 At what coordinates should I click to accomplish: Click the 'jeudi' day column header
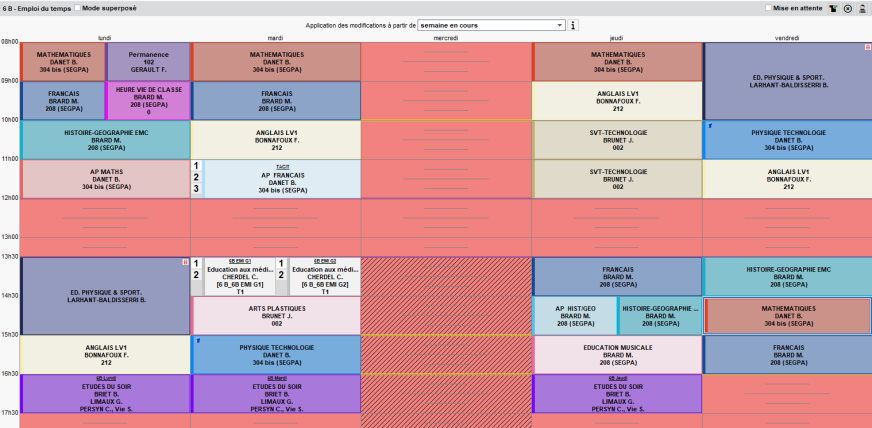(616, 38)
